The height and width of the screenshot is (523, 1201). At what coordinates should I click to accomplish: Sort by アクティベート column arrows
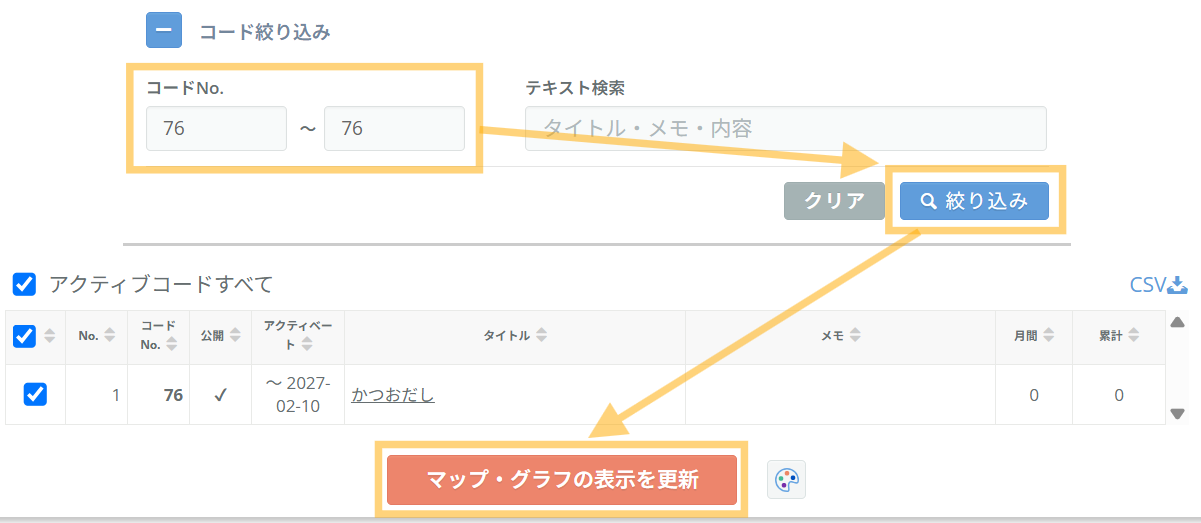[x=307, y=344]
